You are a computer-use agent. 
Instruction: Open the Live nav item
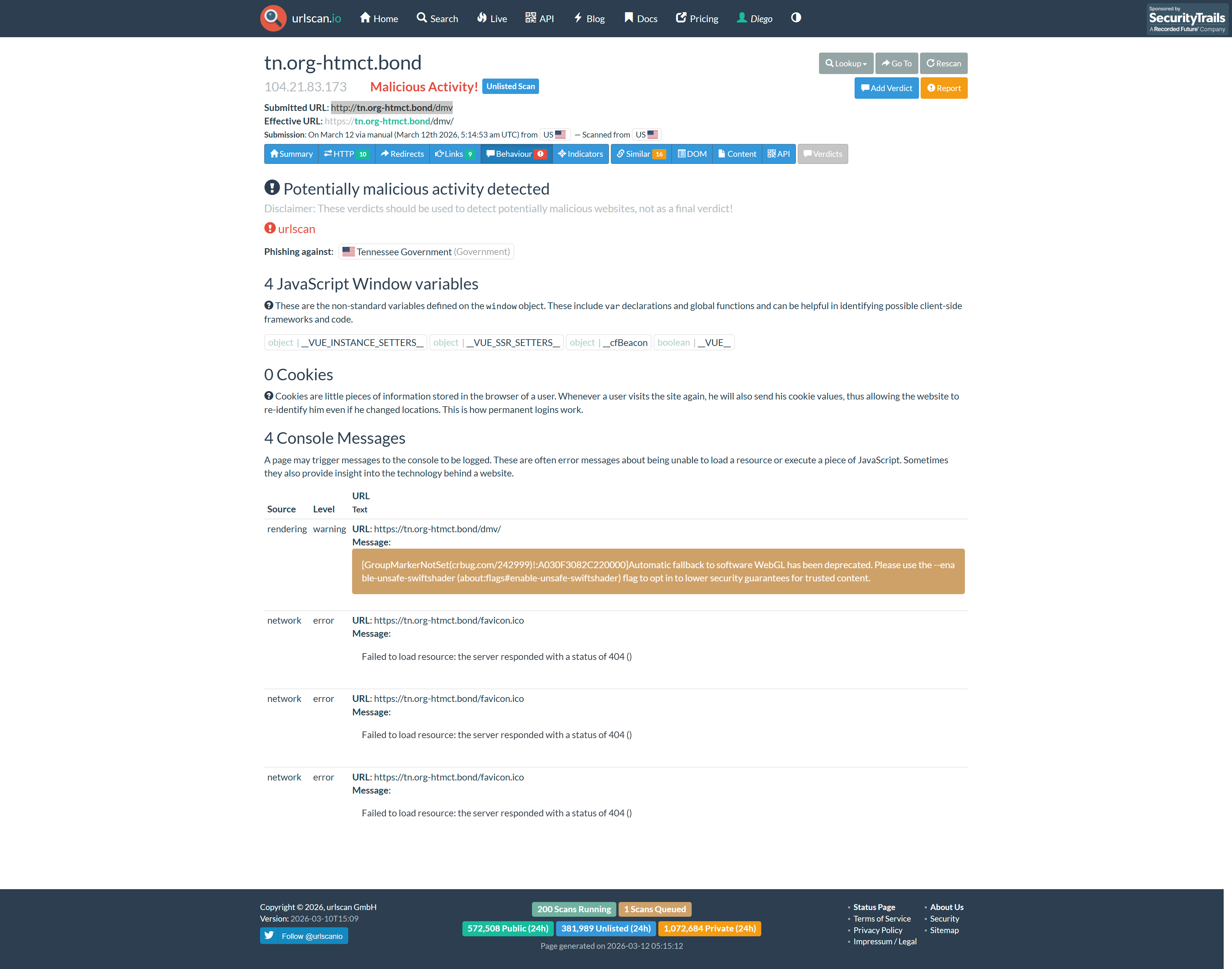tap(492, 18)
